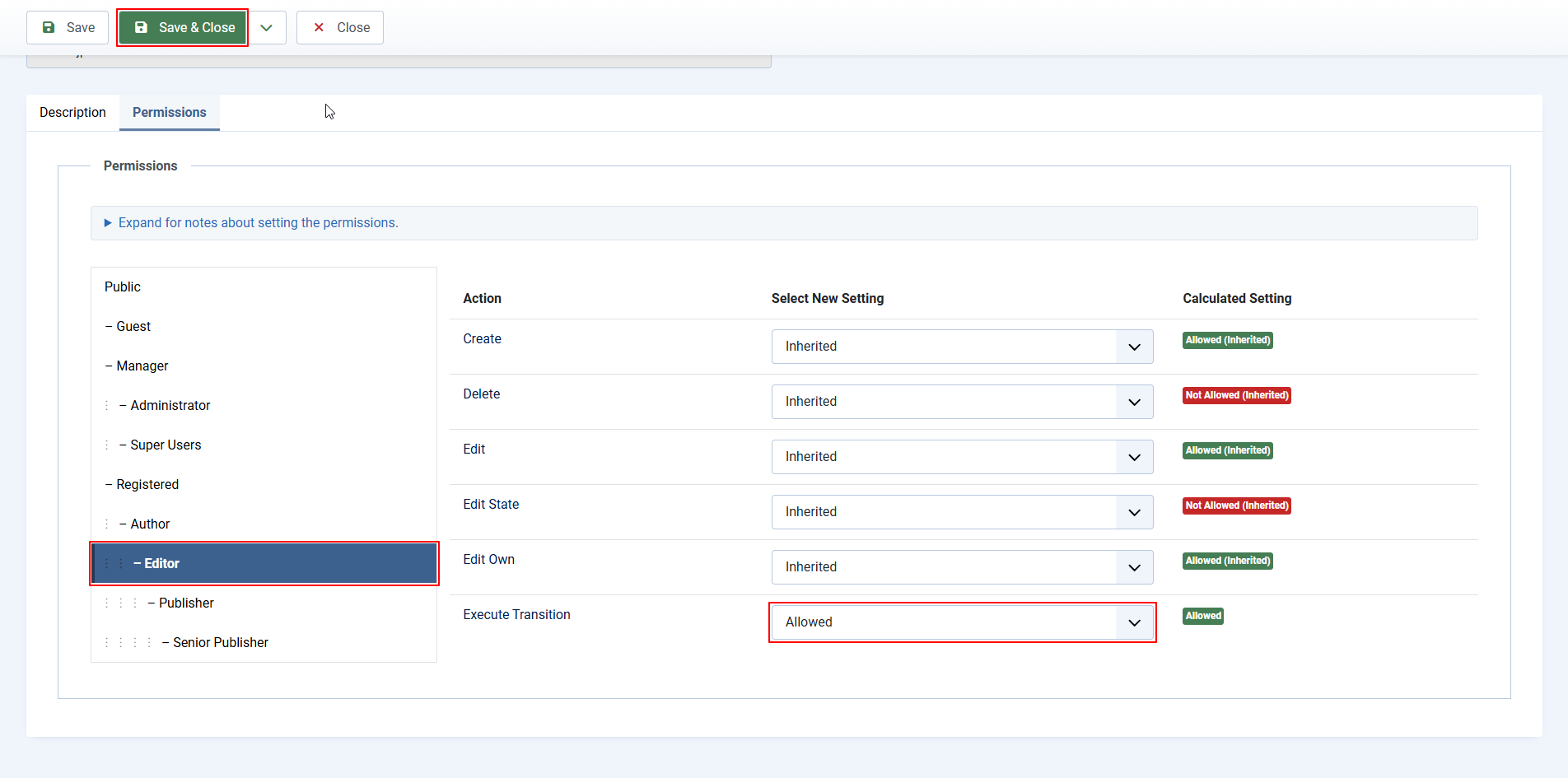Viewport: 1568px width, 778px height.
Task: Choose the Registered user group
Action: click(x=147, y=484)
